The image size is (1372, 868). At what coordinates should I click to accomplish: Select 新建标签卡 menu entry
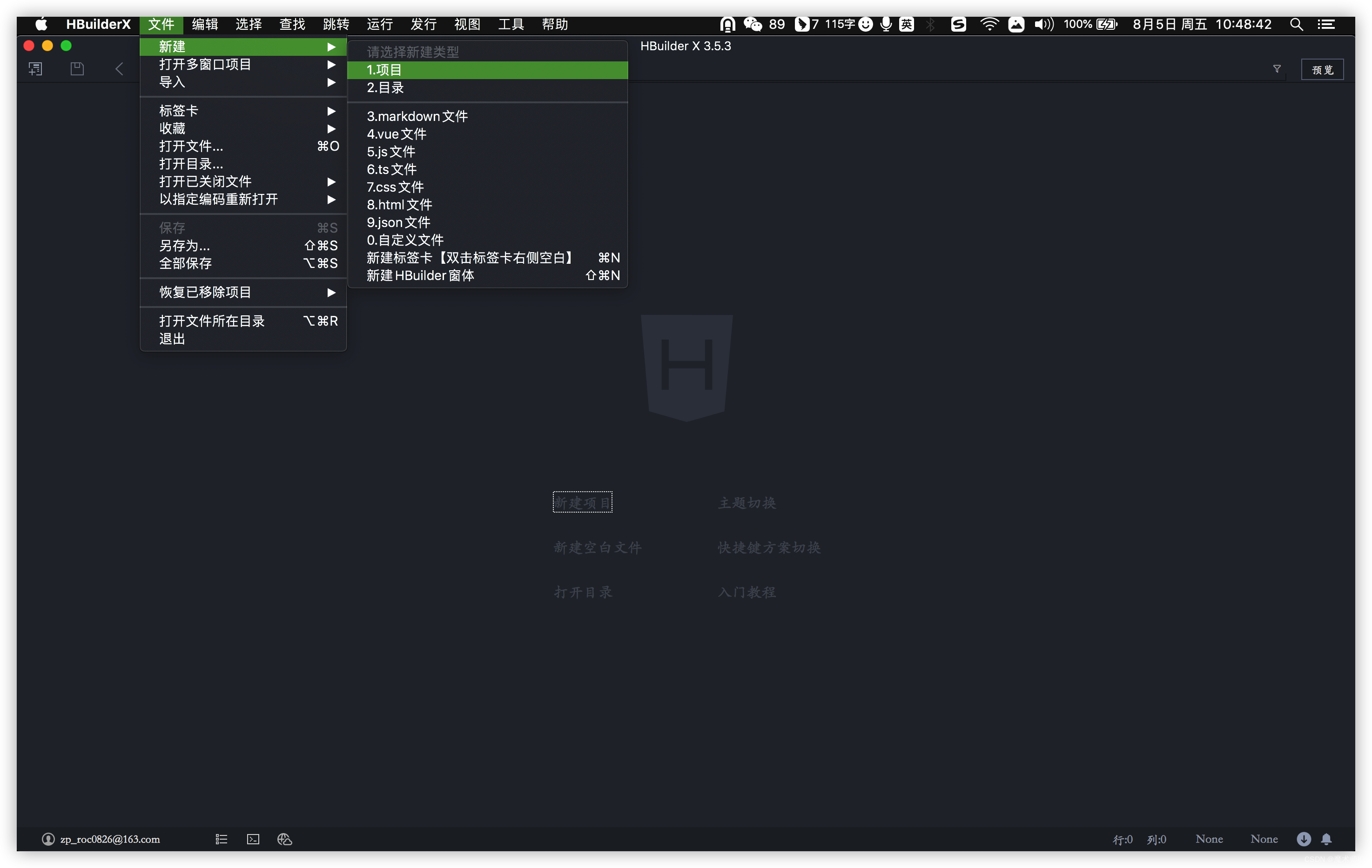tap(488, 257)
